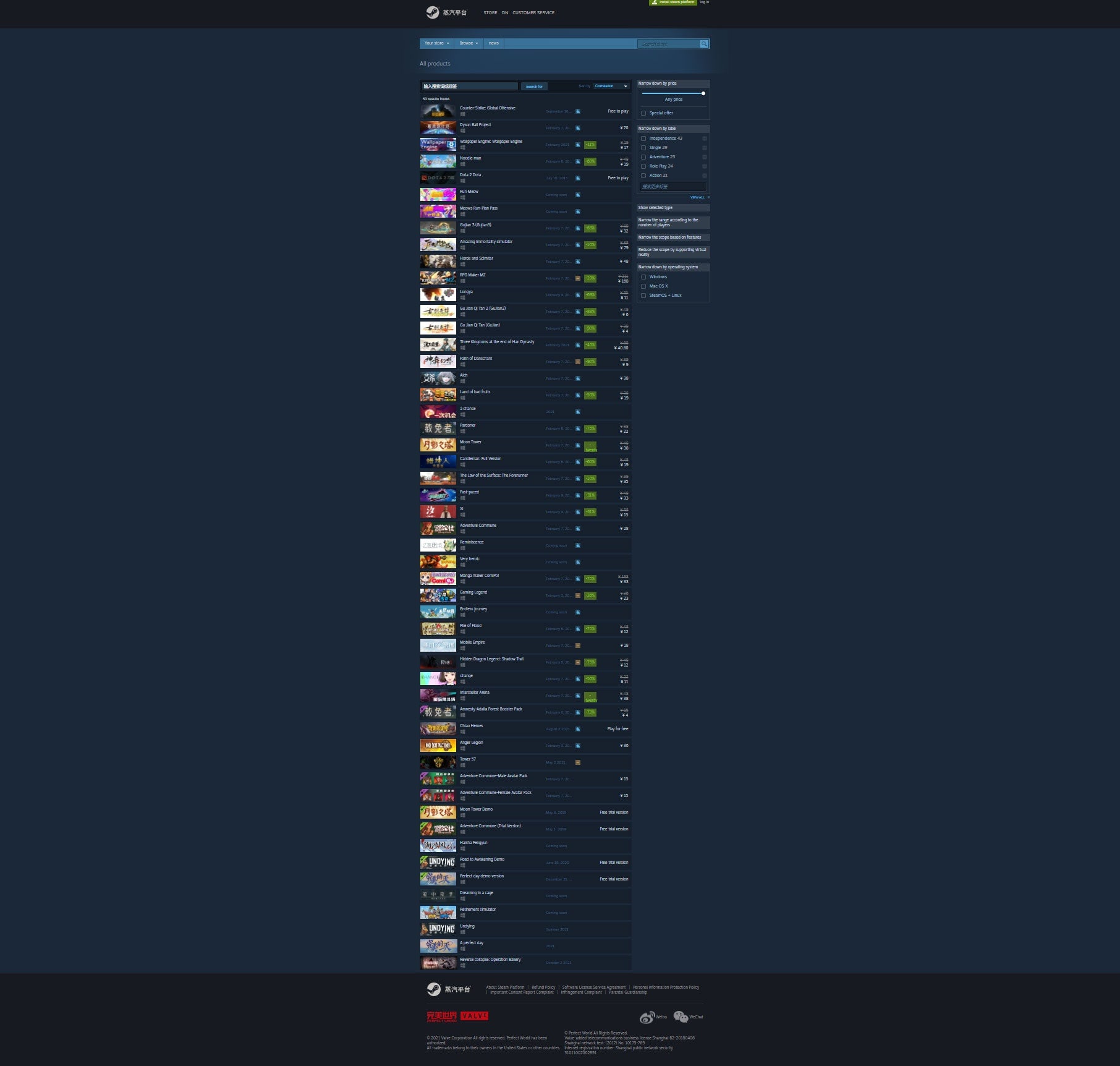Image resolution: width=1120 pixels, height=1066 pixels.
Task: Select the news menu item
Action: coord(494,43)
